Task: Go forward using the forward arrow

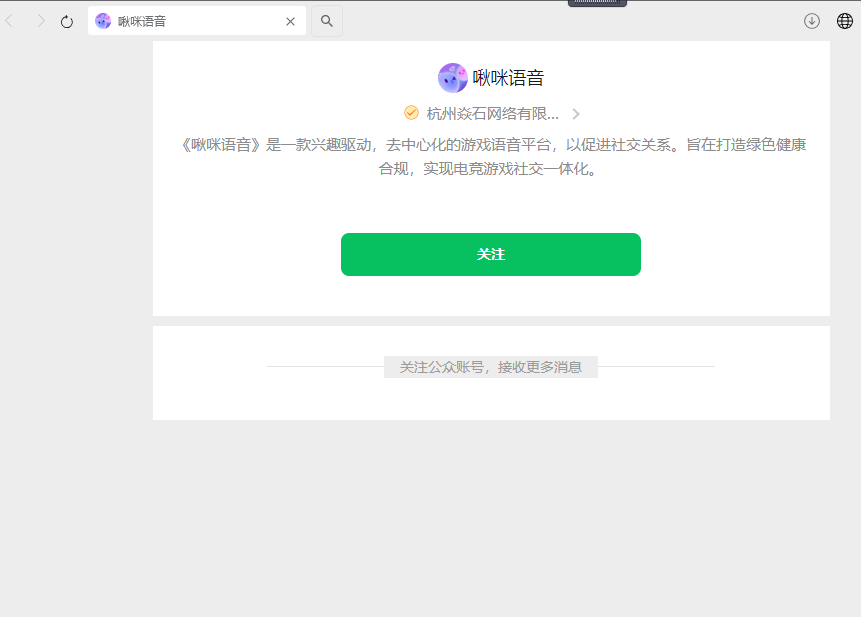Action: (41, 21)
